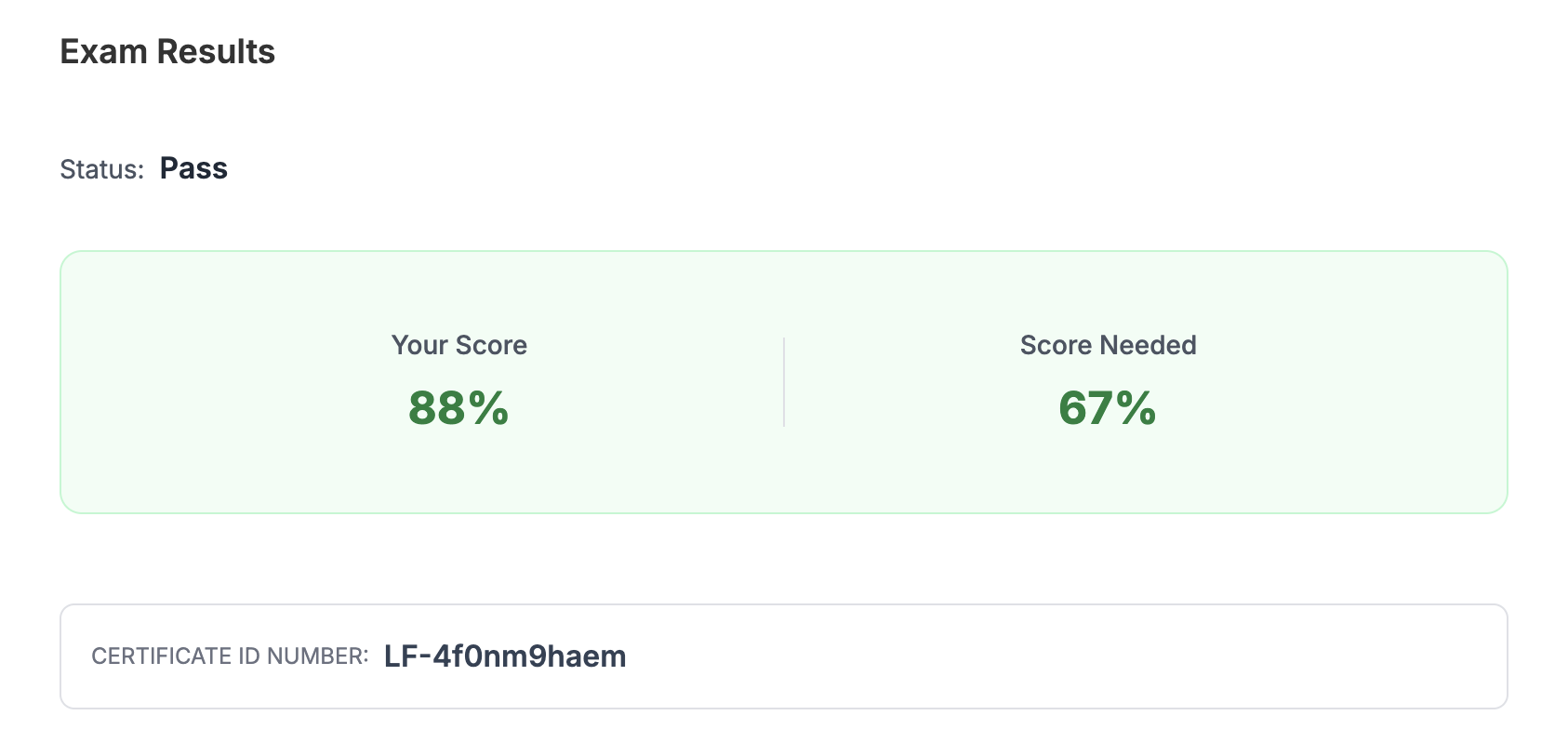1568x742 pixels.
Task: Click the Exam Results heading
Action: tap(167, 52)
